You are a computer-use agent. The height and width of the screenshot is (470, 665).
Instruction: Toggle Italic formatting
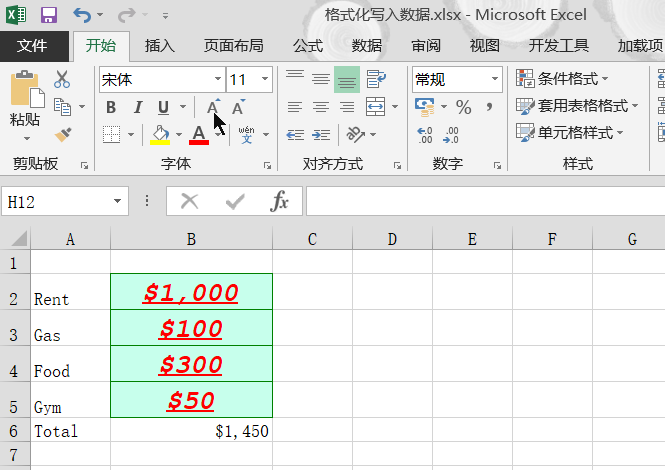point(137,107)
